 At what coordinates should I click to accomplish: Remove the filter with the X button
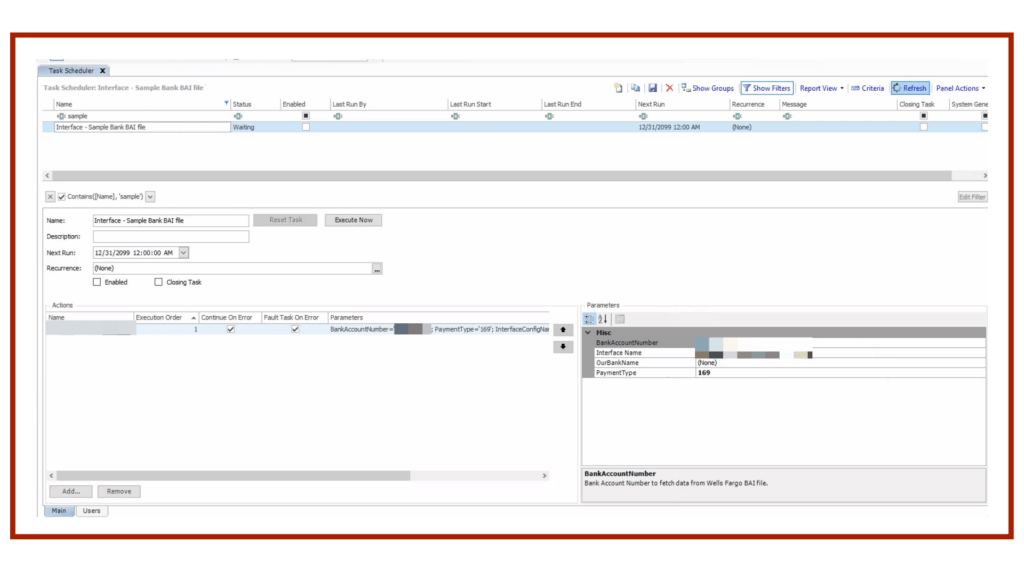click(51, 197)
